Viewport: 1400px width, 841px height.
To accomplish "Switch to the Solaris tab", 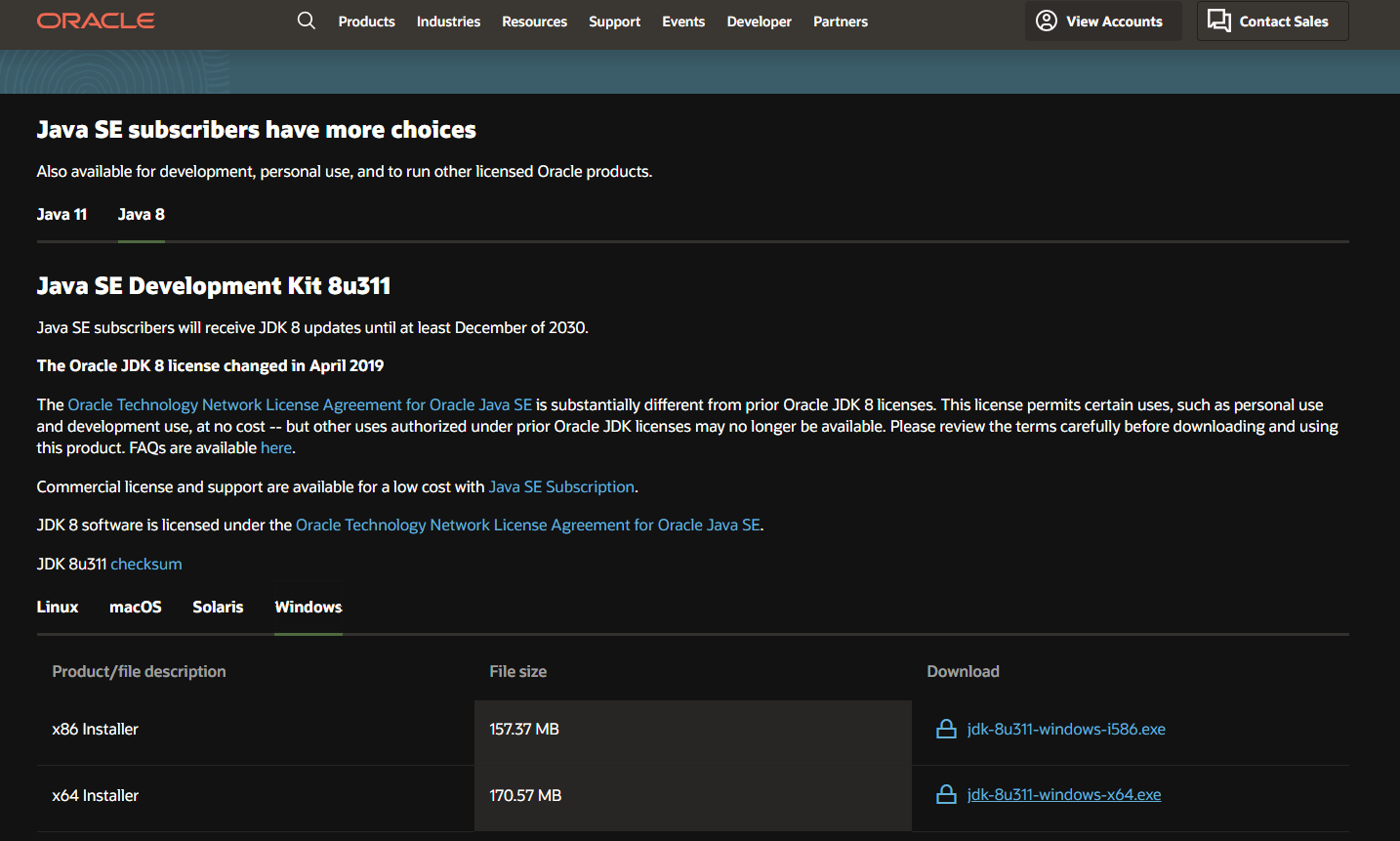I will click(x=218, y=607).
